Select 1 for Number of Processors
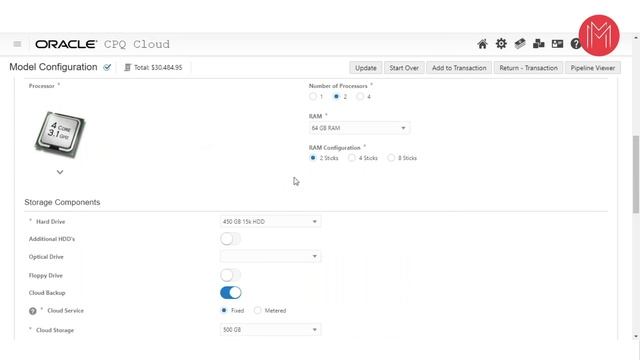 tap(313, 97)
